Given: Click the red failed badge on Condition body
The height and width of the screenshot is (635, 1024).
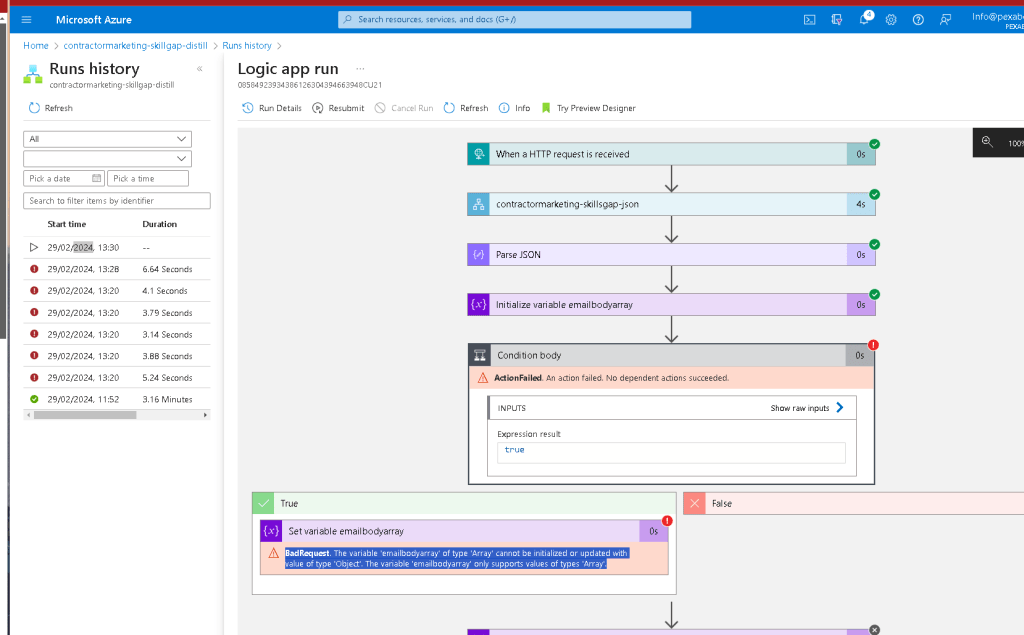Looking at the screenshot, I should point(873,345).
